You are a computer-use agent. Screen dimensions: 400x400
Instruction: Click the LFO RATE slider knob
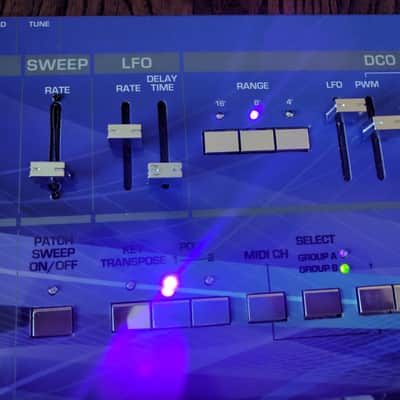[x=124, y=132]
